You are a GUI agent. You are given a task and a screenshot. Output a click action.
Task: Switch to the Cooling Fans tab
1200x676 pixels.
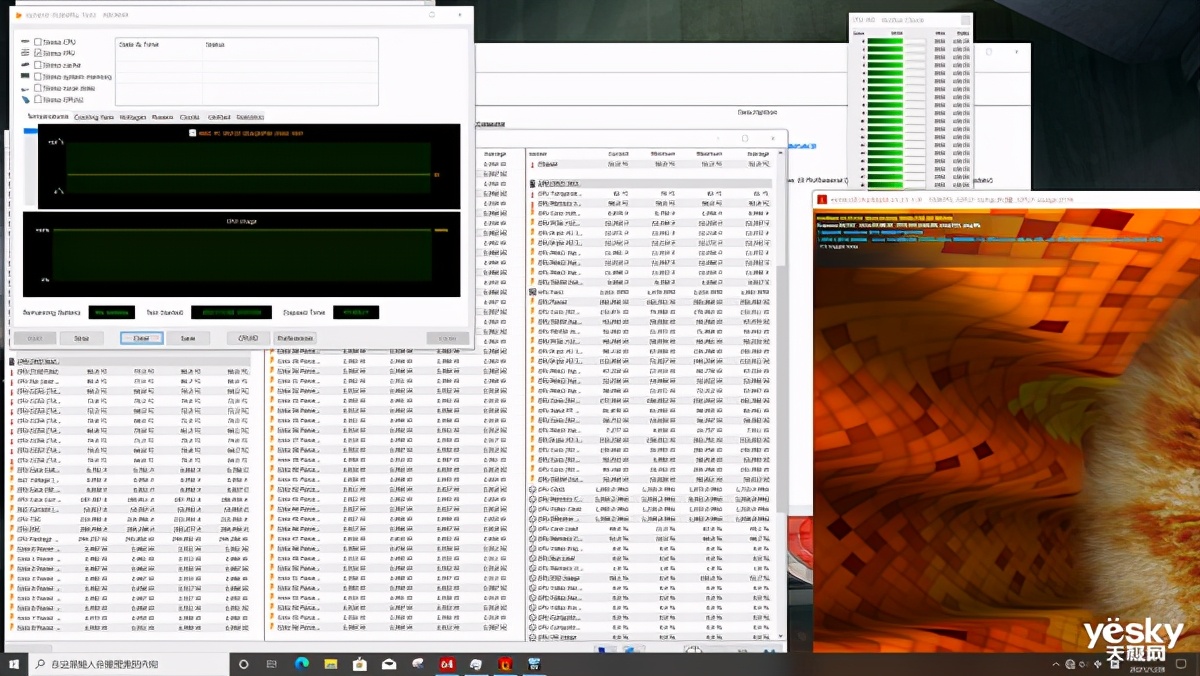coord(94,117)
